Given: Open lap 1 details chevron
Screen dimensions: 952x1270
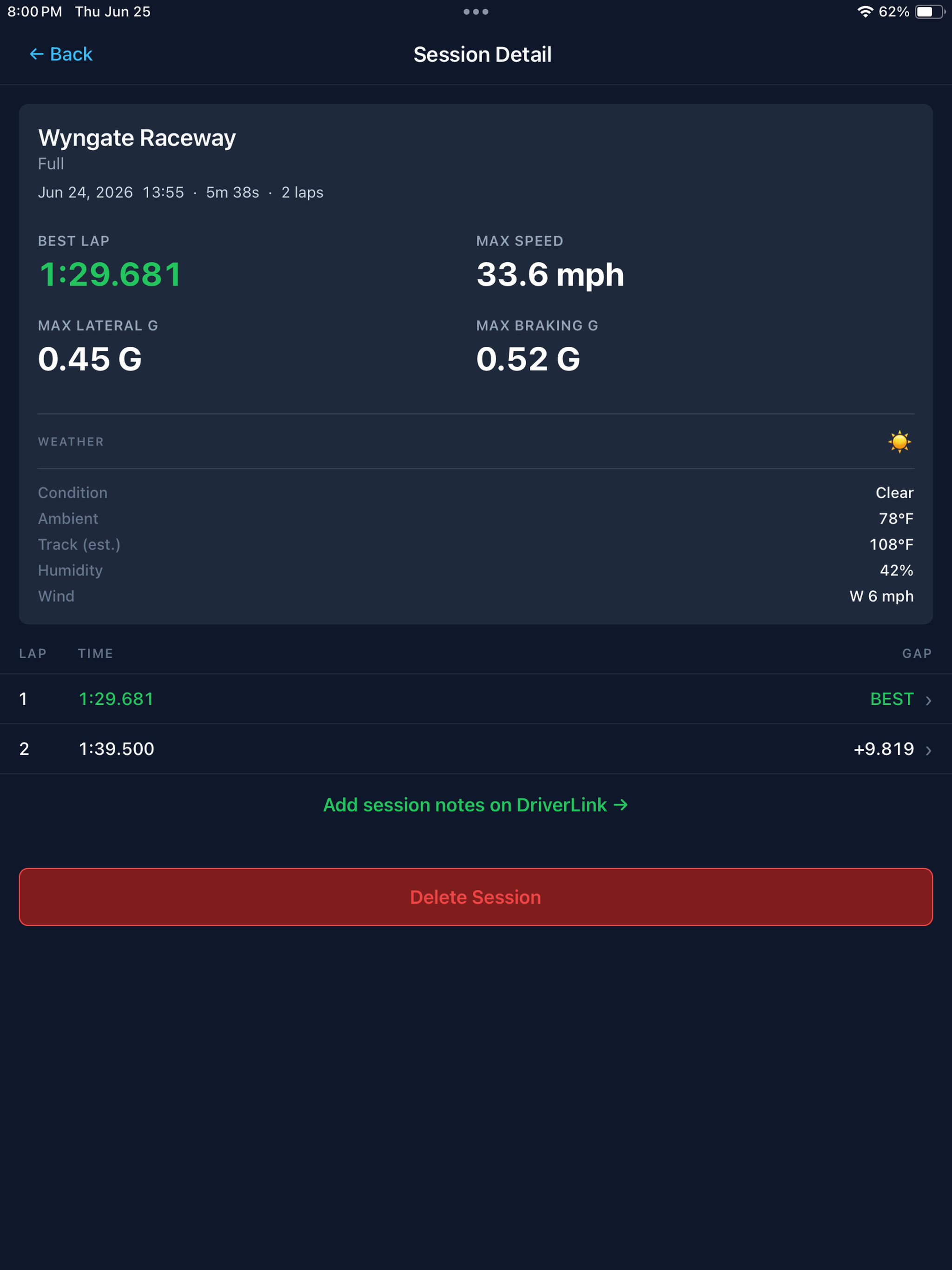Looking at the screenshot, I should pyautogui.click(x=928, y=700).
